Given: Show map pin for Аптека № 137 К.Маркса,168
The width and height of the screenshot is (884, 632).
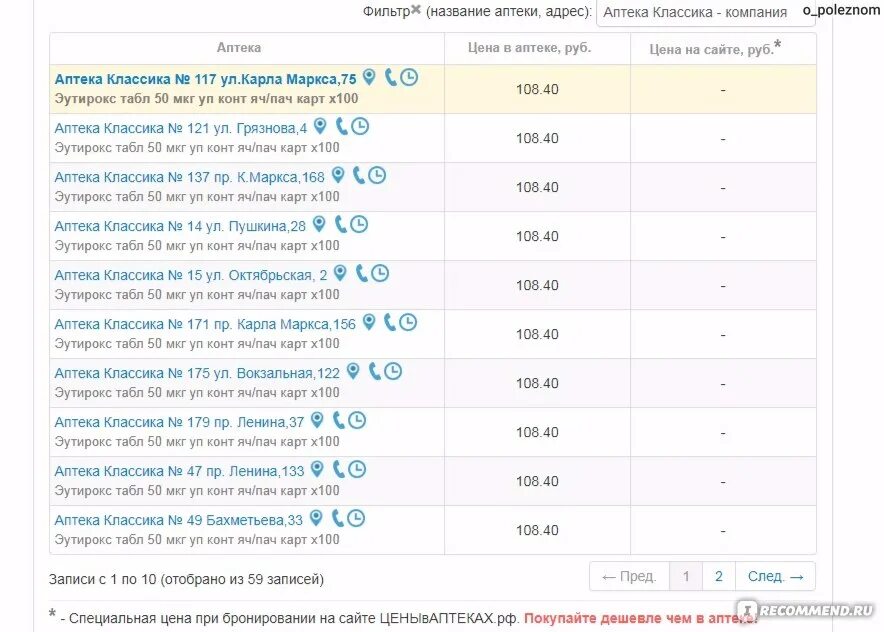Looking at the screenshot, I should (x=338, y=175).
